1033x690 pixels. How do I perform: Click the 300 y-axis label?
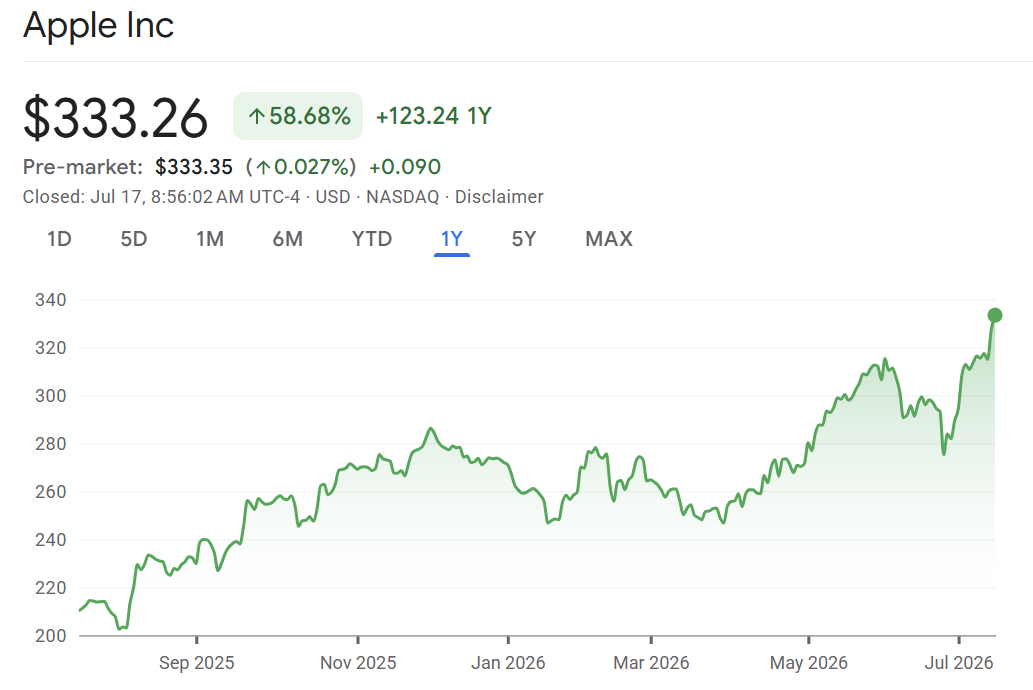pyautogui.click(x=51, y=396)
